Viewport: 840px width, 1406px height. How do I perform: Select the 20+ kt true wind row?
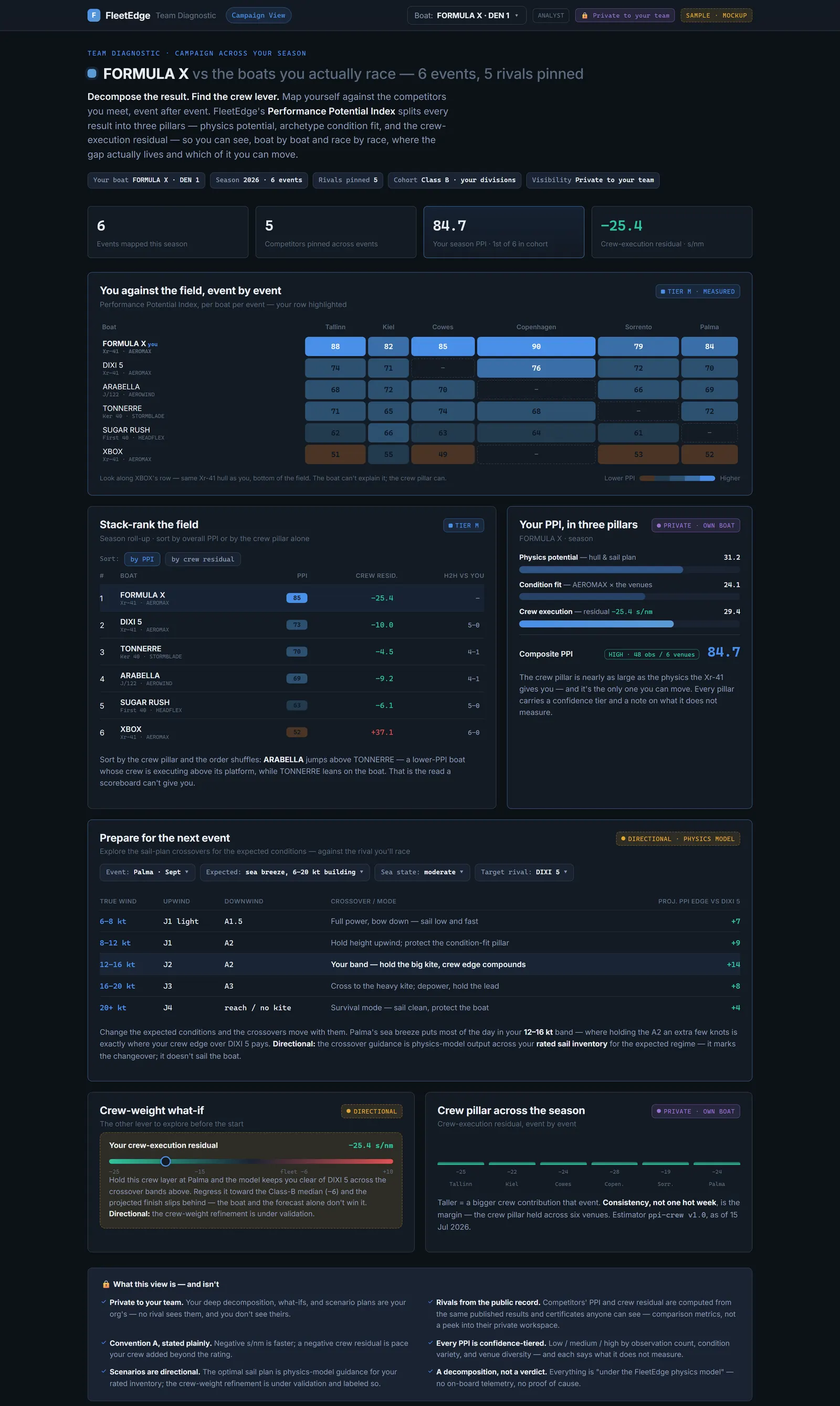[x=419, y=1007]
